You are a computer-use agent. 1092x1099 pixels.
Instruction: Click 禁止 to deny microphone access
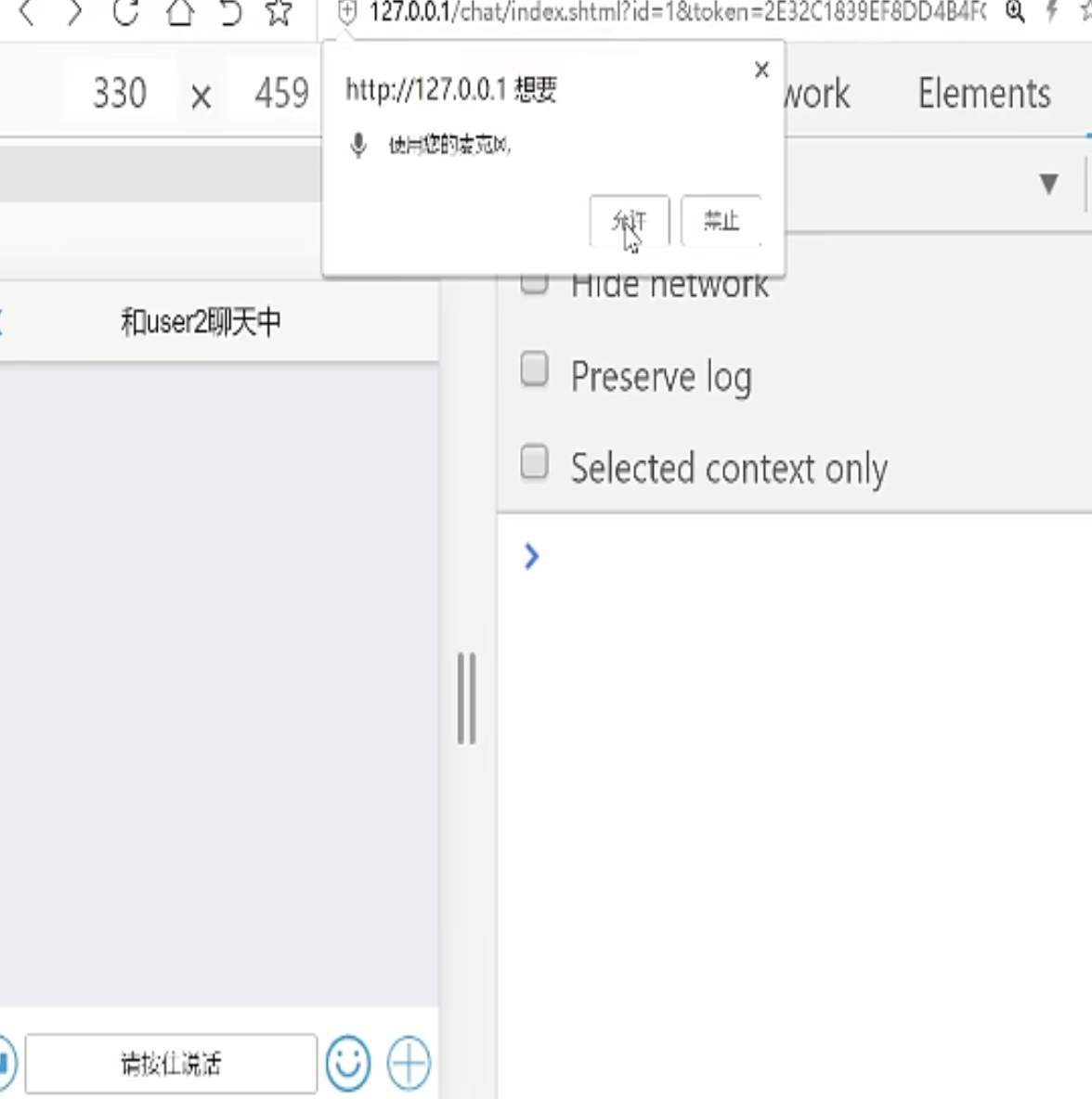pos(721,221)
